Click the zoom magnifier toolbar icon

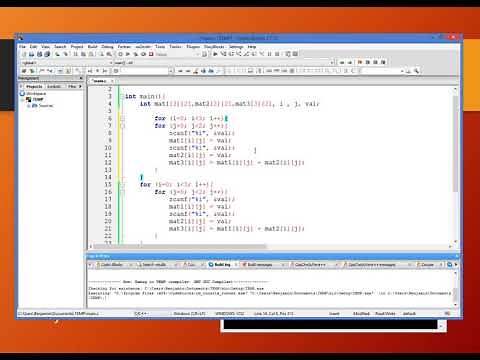coord(416,71)
